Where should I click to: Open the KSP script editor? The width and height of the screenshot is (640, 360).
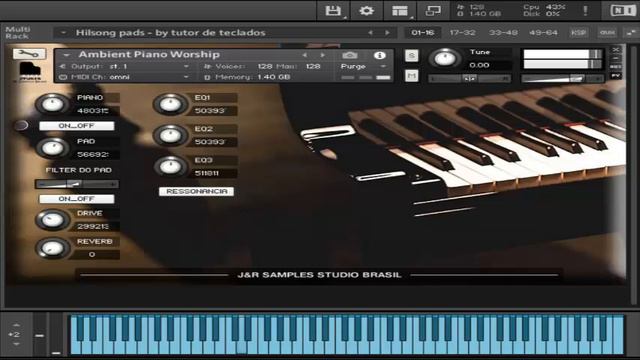point(578,33)
